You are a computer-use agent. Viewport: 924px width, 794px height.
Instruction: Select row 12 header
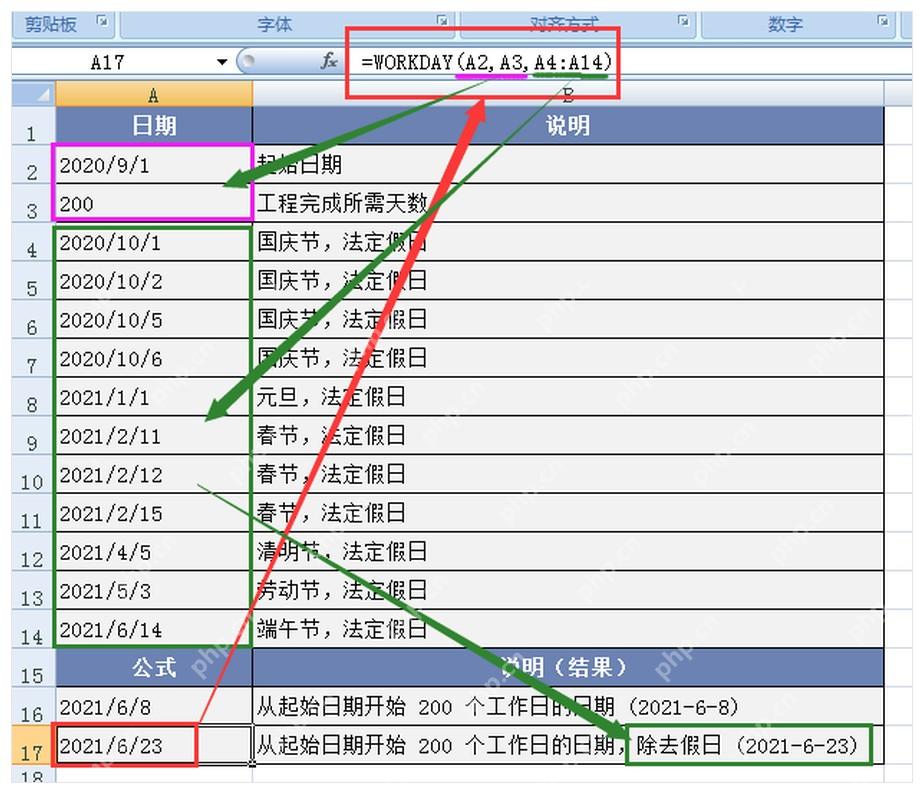(x=34, y=552)
